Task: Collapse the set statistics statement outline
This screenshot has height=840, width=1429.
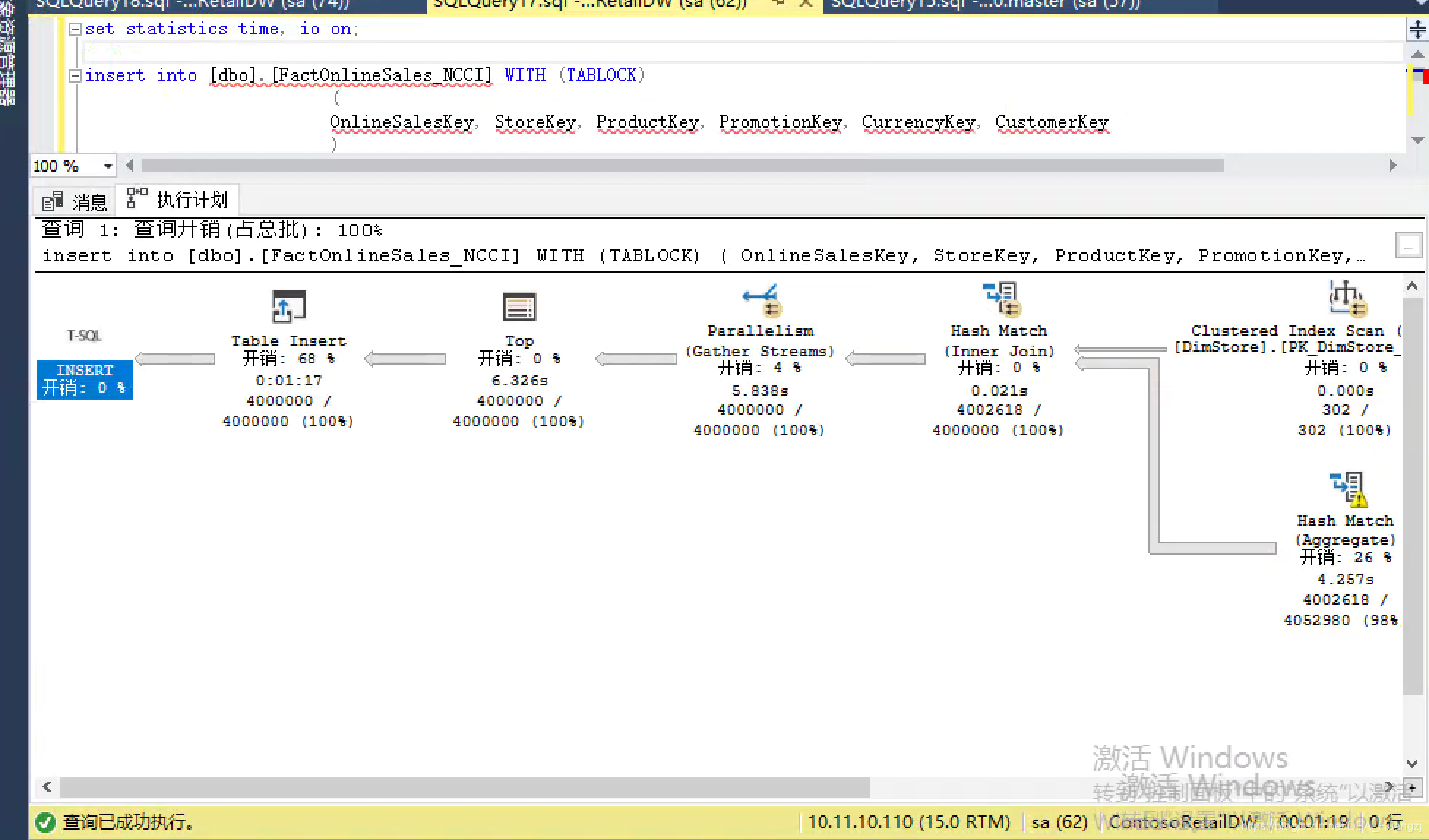Action: (75, 29)
